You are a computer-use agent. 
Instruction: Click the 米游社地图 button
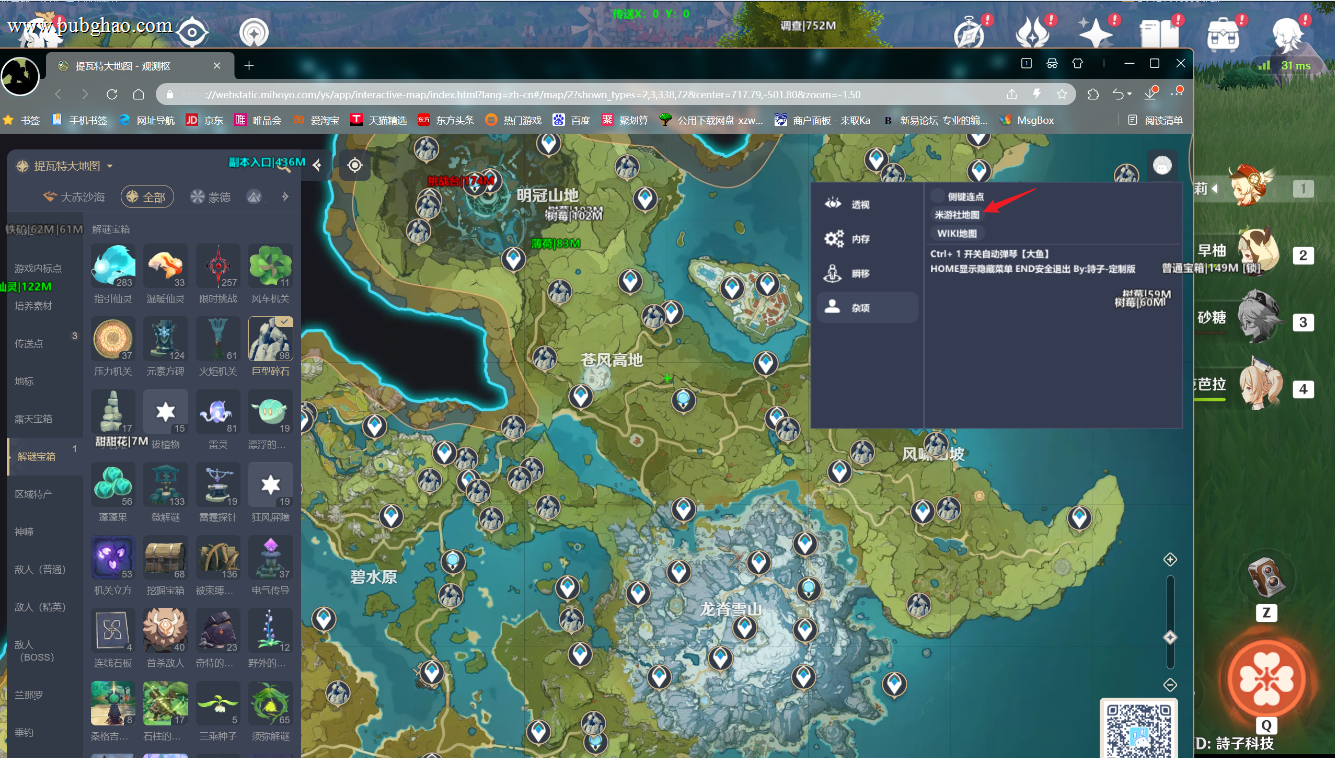click(x=957, y=215)
